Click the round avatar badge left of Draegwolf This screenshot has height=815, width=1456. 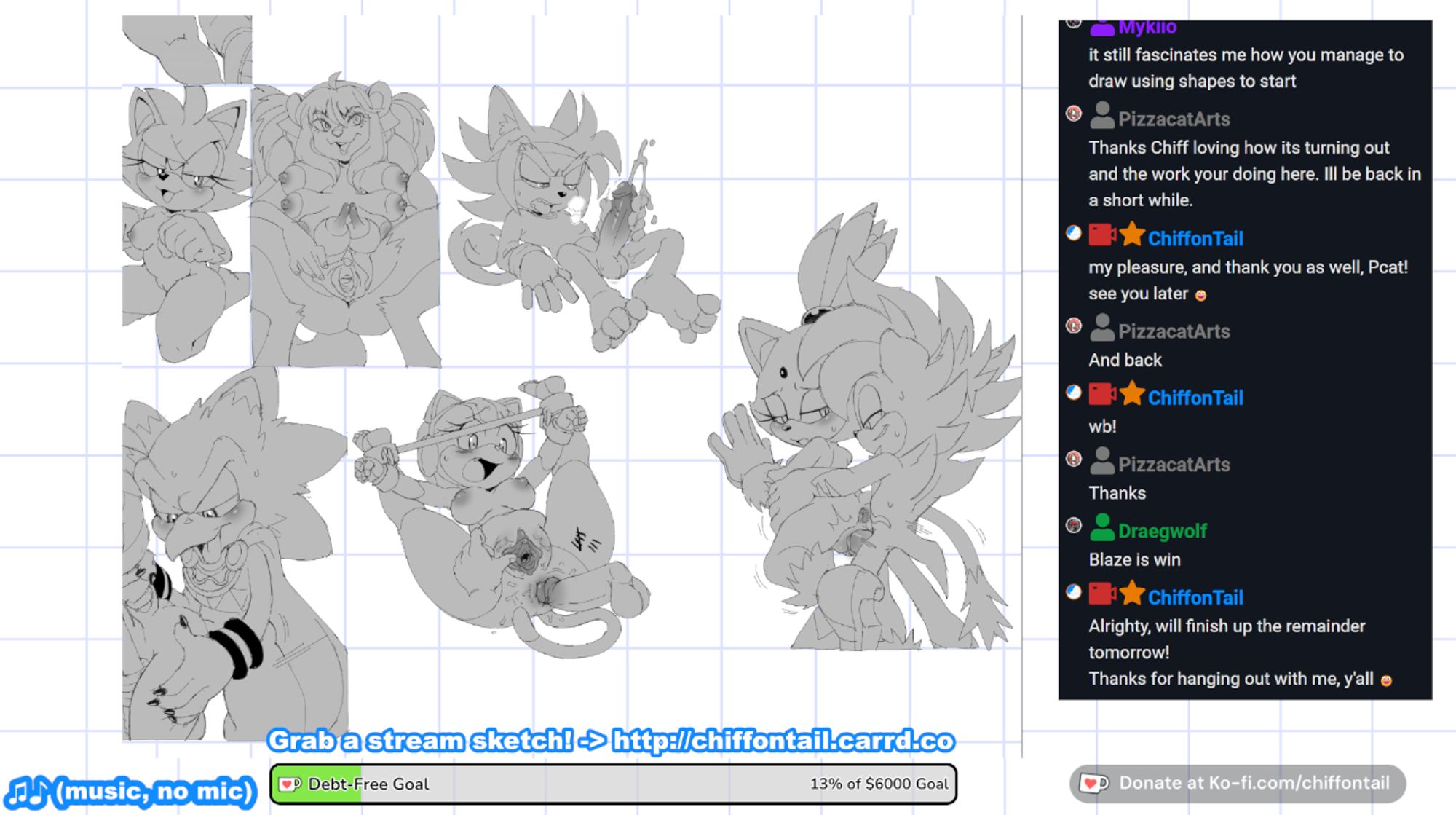coord(1073,525)
